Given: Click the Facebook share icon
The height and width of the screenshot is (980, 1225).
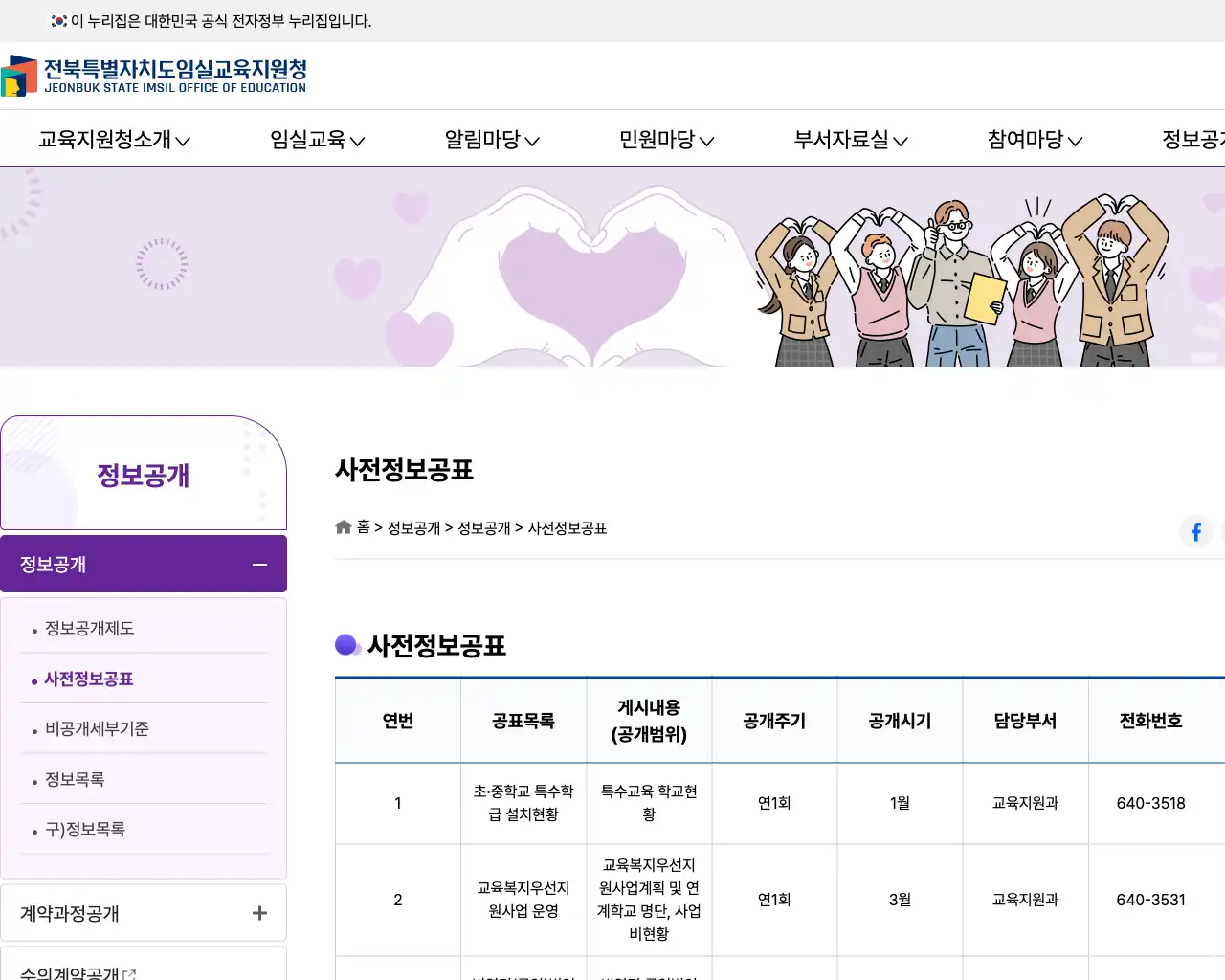Looking at the screenshot, I should (x=1195, y=532).
